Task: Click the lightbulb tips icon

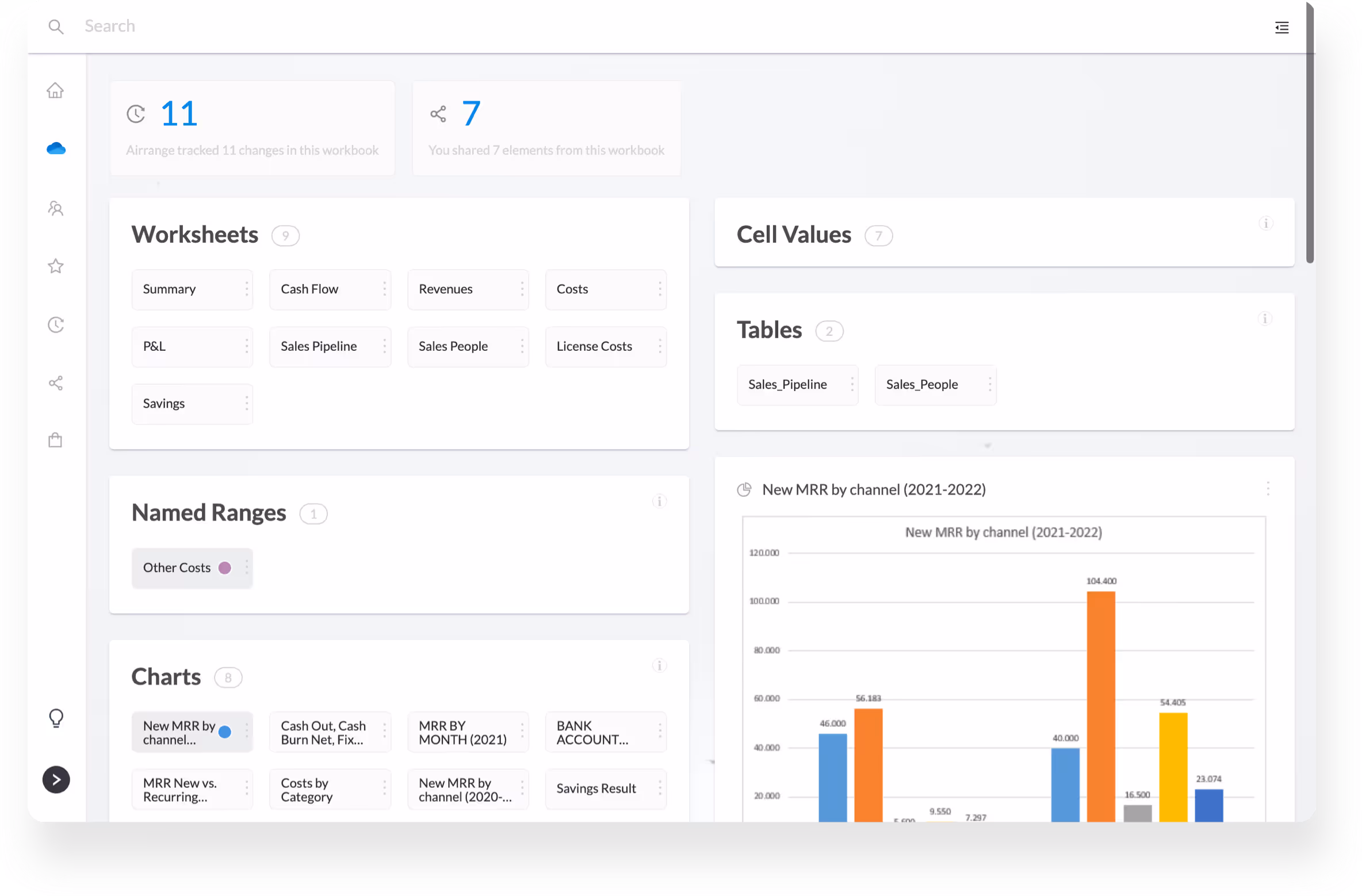Action: [x=56, y=718]
